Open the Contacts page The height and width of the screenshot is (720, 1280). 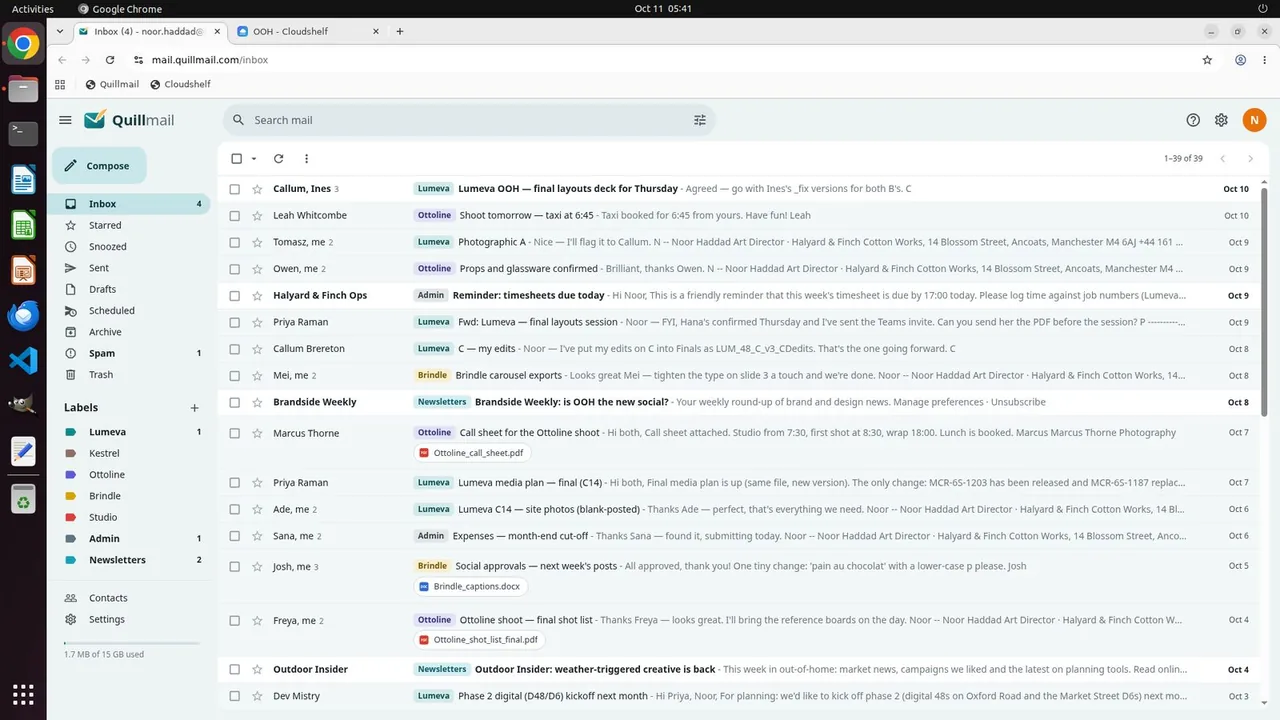[130, 598]
